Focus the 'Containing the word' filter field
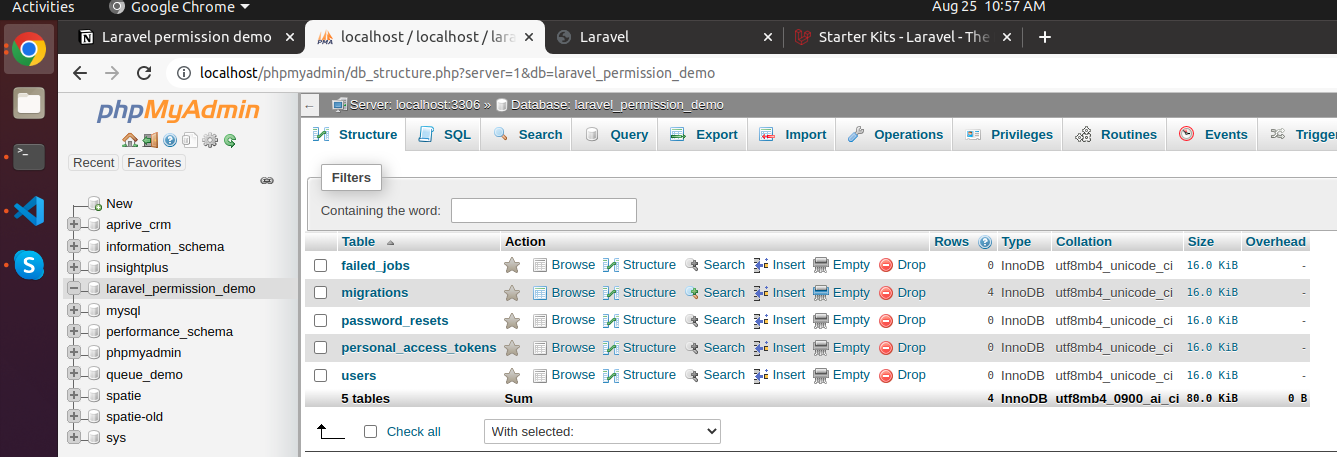Screen dimensions: 1337x457 click(544, 211)
